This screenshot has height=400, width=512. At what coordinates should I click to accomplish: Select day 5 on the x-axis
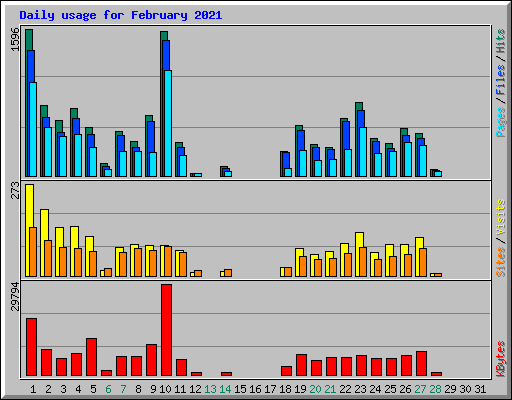93,389
